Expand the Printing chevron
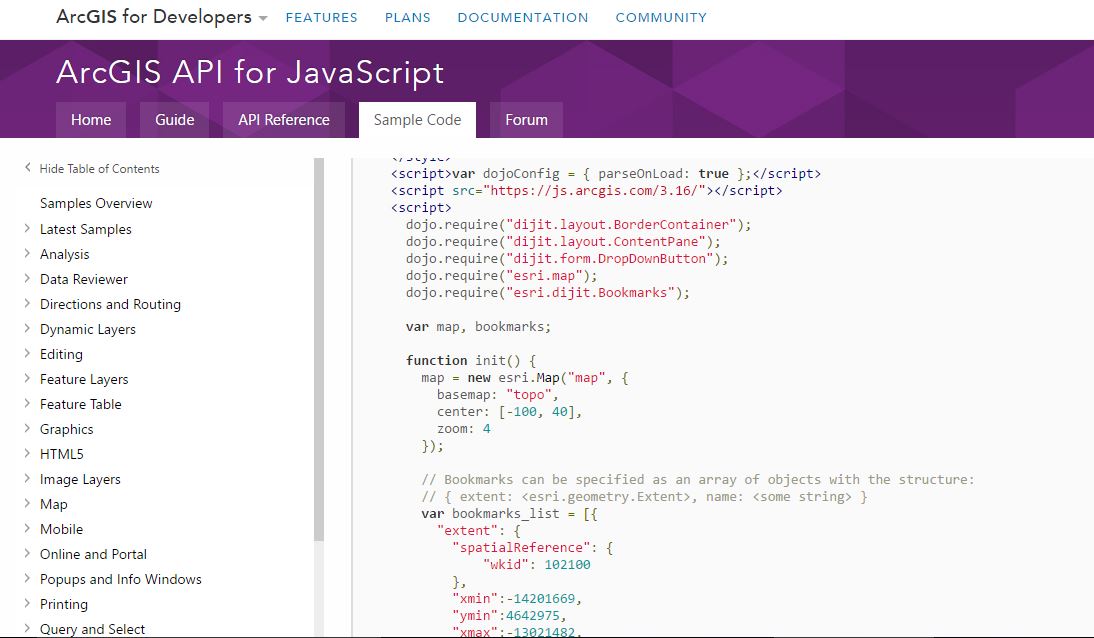 27,603
